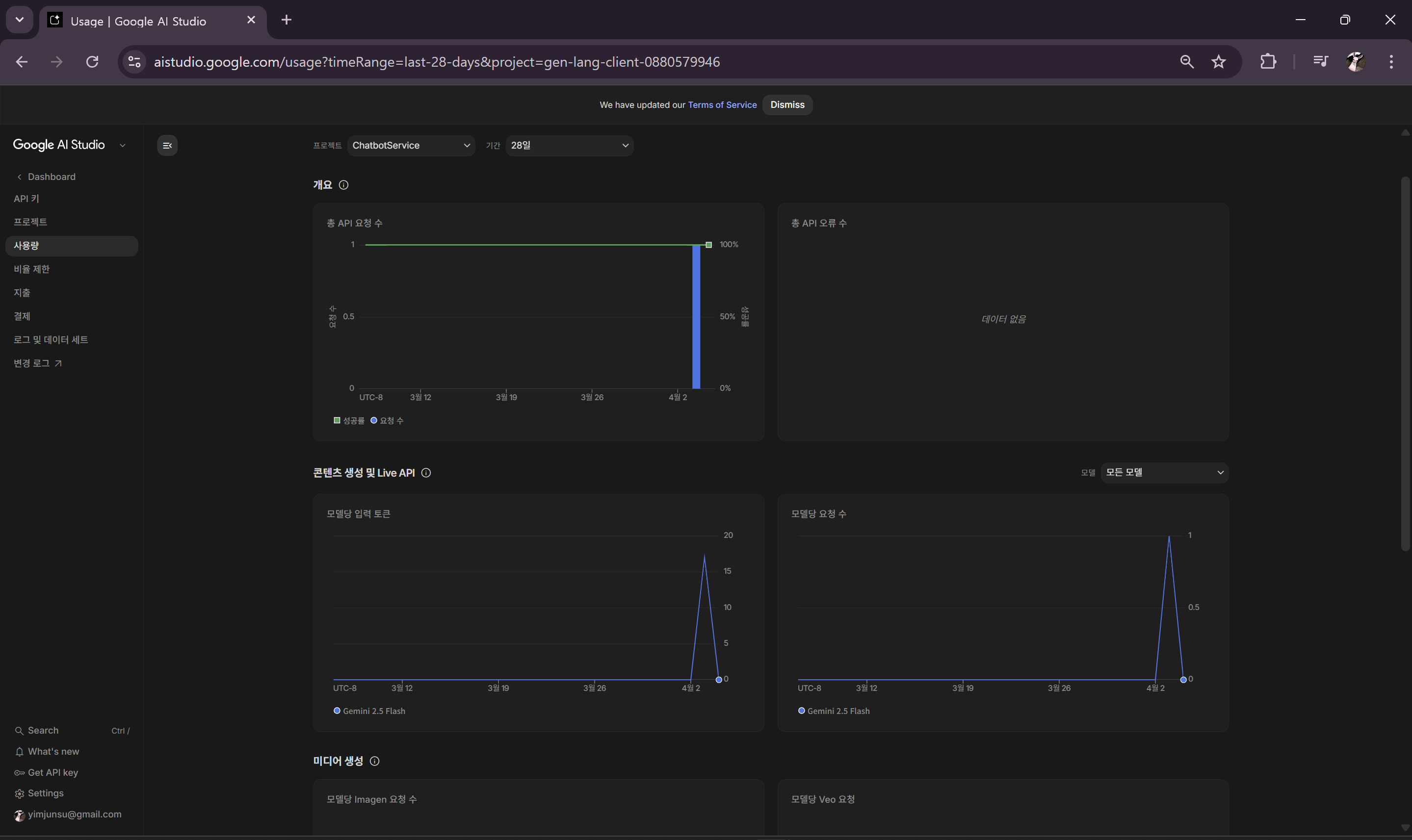Toggle Gemini 2.5 Flash legend in input tokens chart
The width and height of the screenshot is (1412, 840).
point(370,711)
